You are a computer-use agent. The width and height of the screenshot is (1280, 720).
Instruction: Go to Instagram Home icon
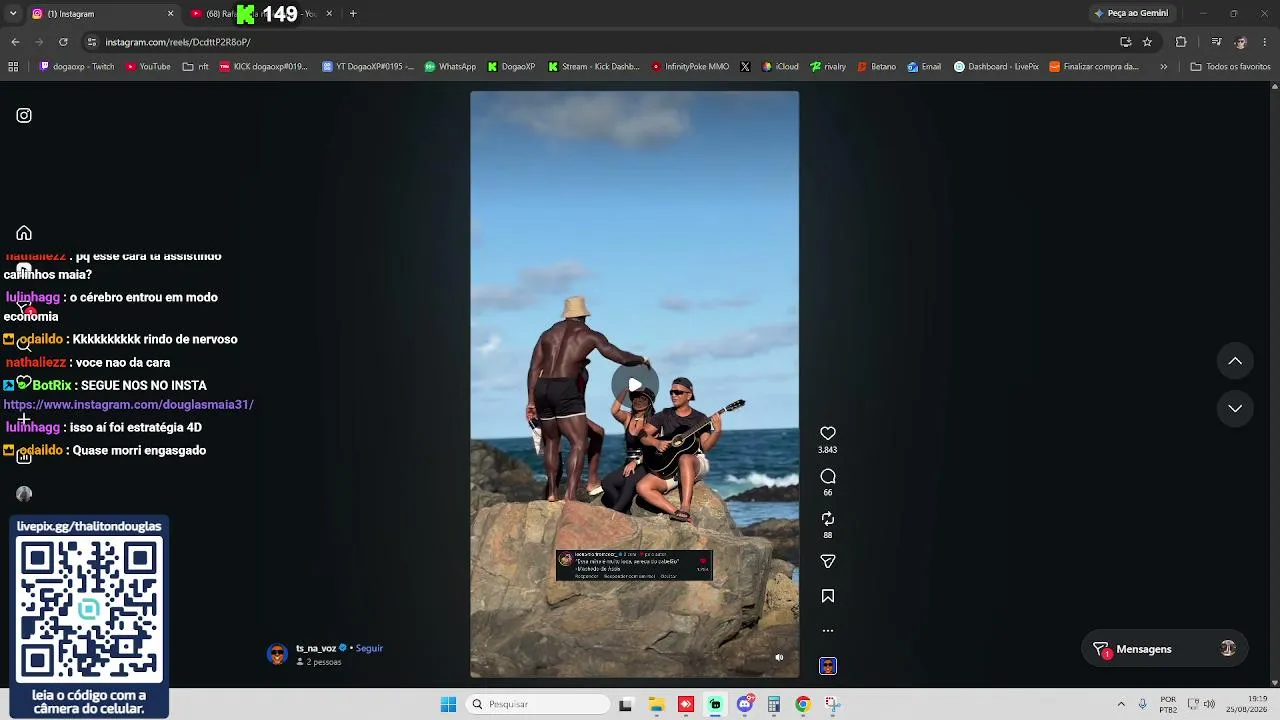[24, 233]
